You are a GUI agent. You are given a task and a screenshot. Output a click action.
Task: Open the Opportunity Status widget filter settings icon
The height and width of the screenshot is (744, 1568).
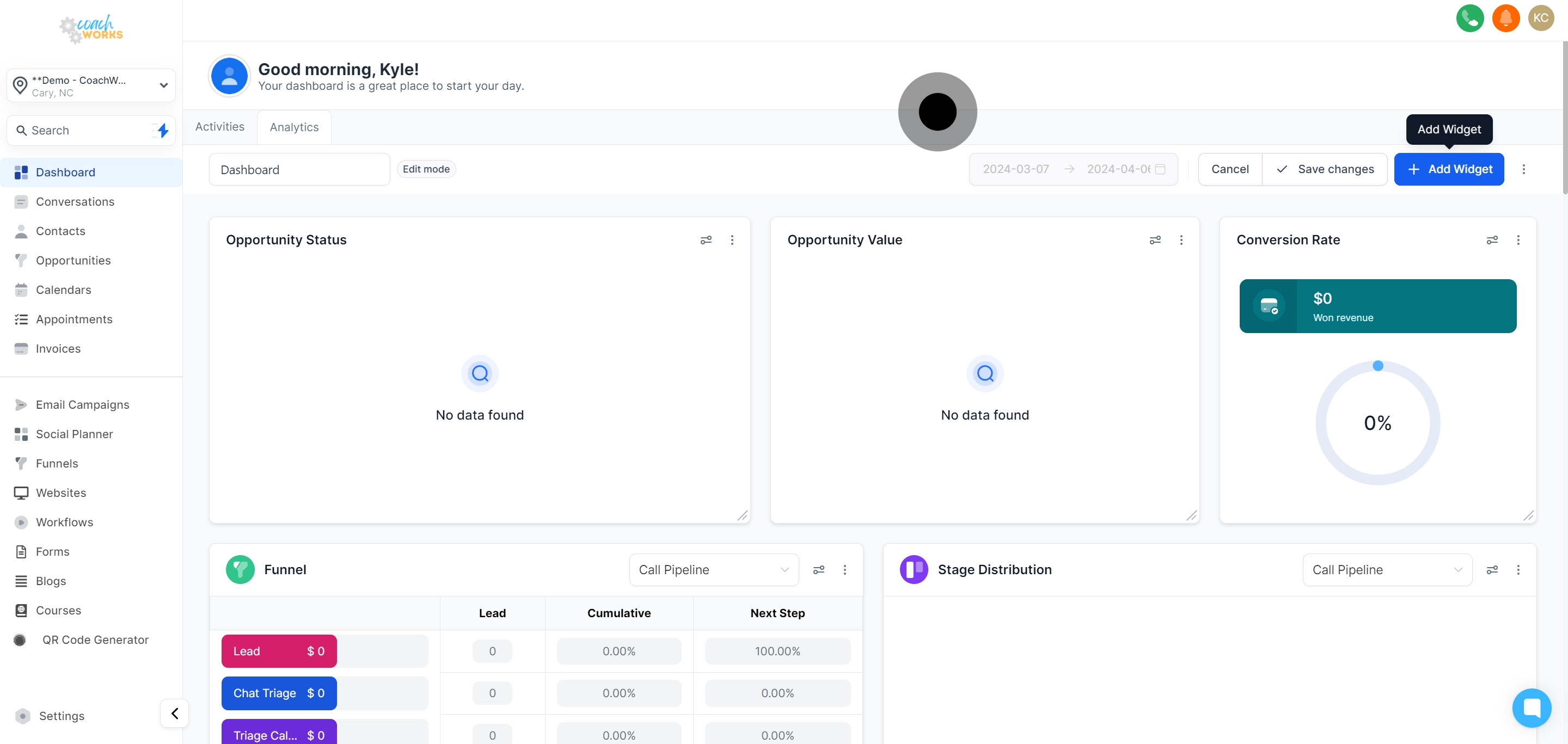(x=706, y=239)
